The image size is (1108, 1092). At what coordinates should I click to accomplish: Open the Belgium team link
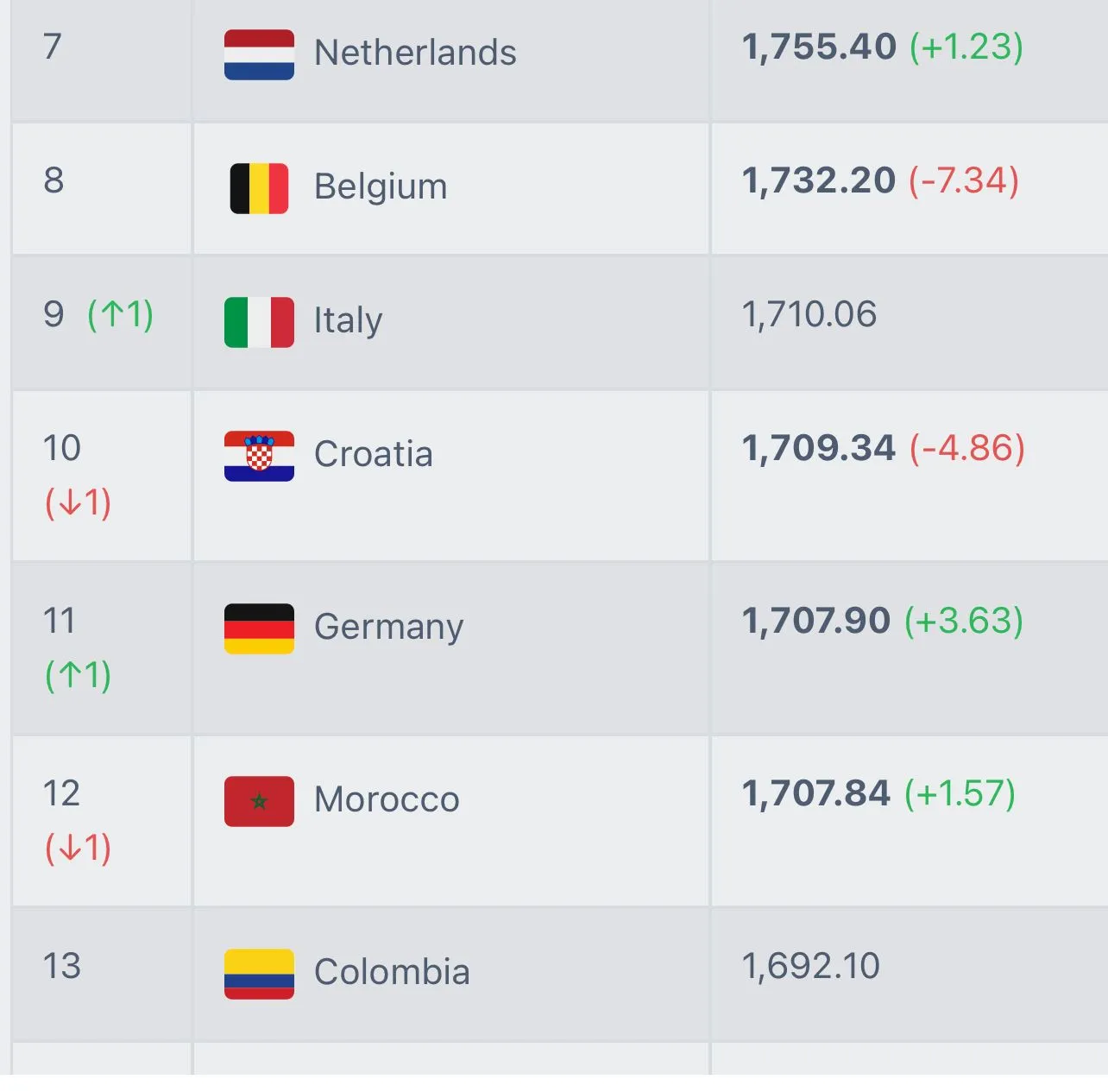381,186
